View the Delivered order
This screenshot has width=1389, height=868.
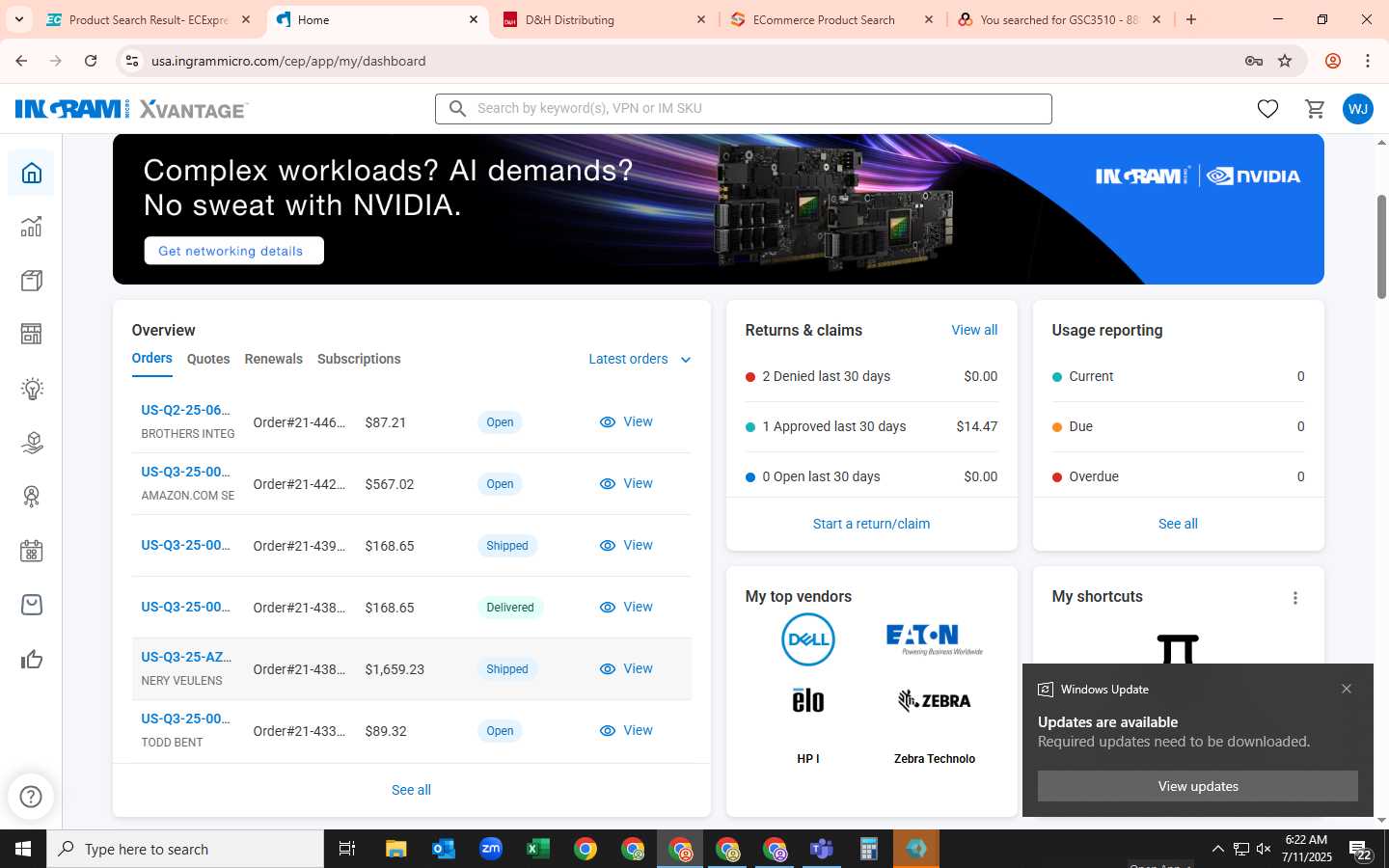pos(626,608)
